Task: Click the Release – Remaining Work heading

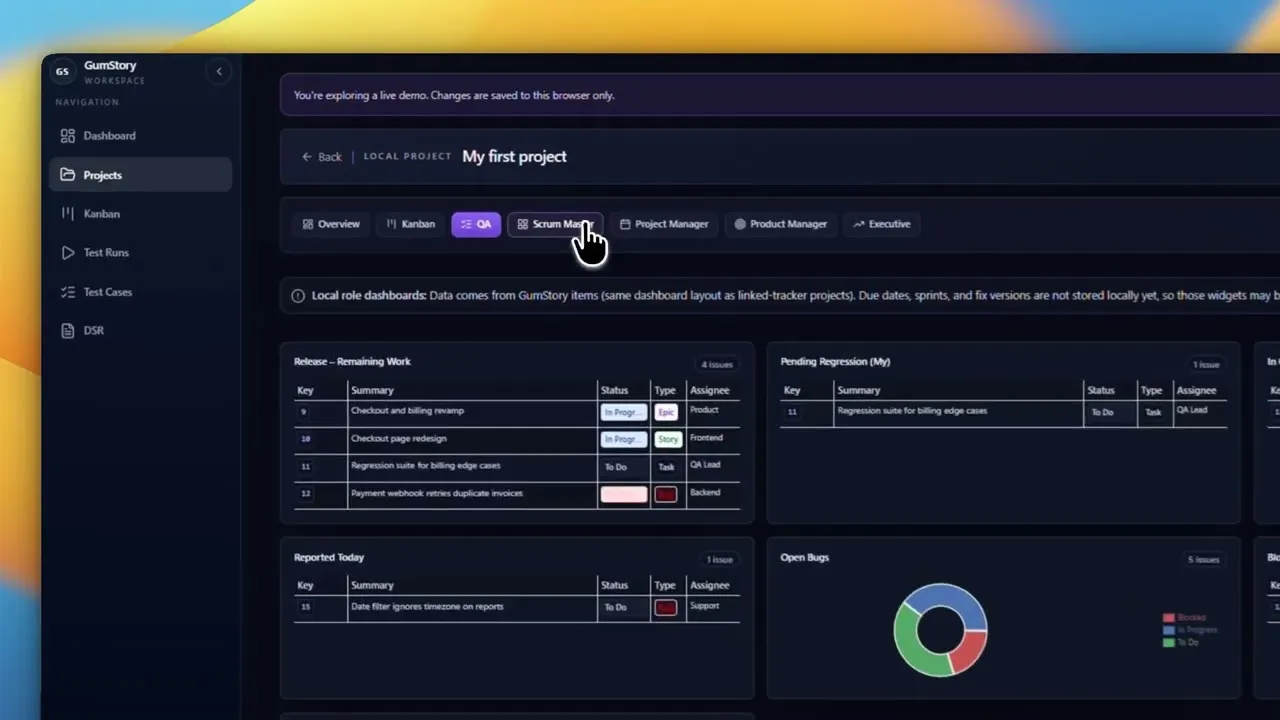Action: 352,362
